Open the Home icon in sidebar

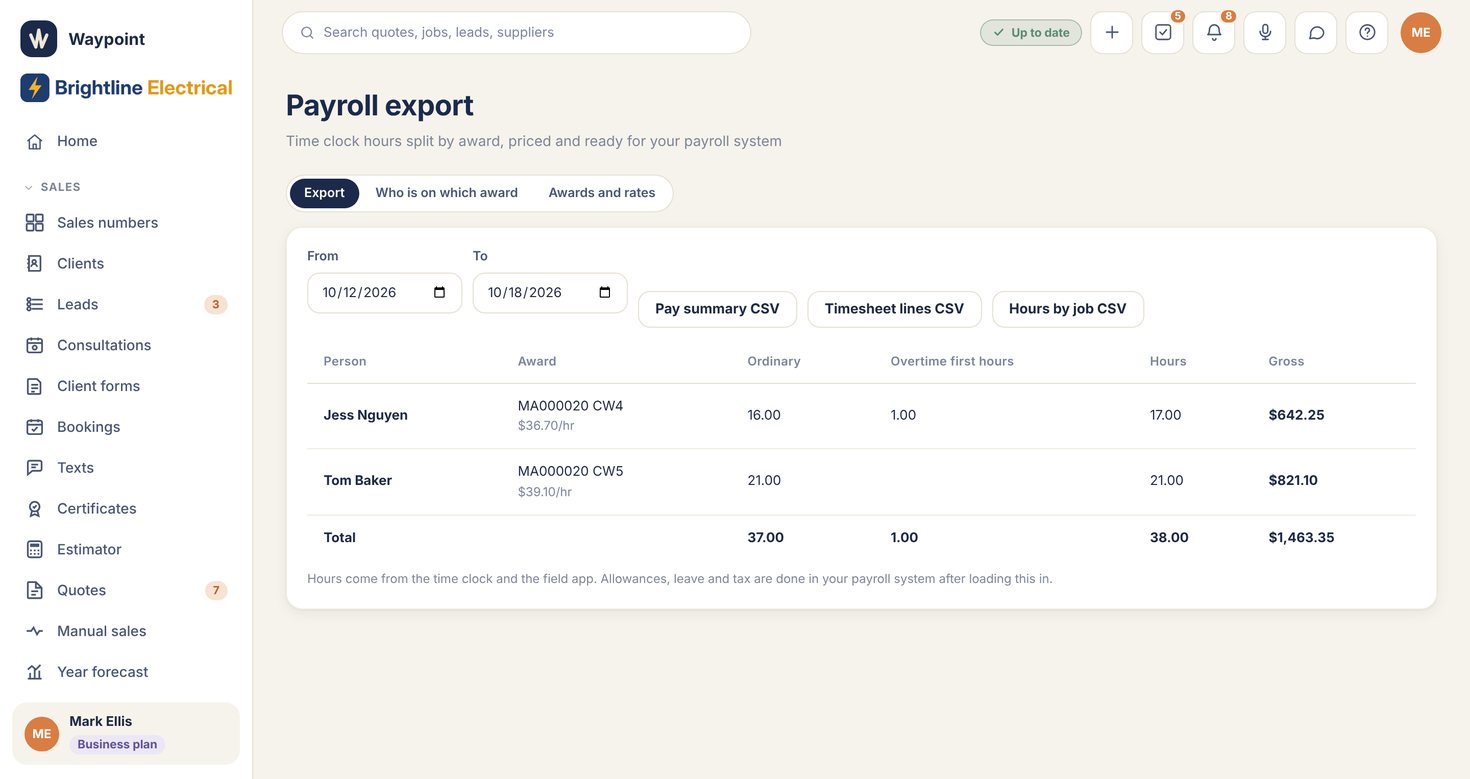click(x=35, y=141)
